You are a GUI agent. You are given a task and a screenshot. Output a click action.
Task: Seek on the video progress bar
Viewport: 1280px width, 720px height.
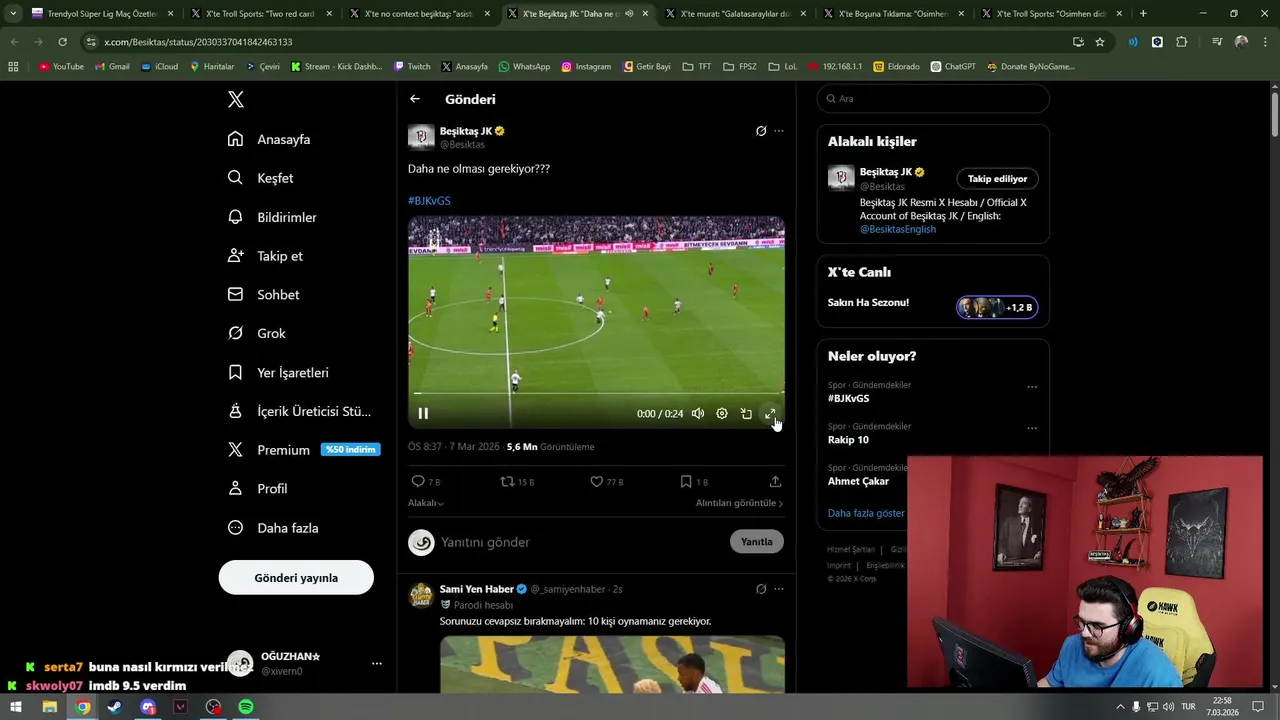(x=596, y=393)
